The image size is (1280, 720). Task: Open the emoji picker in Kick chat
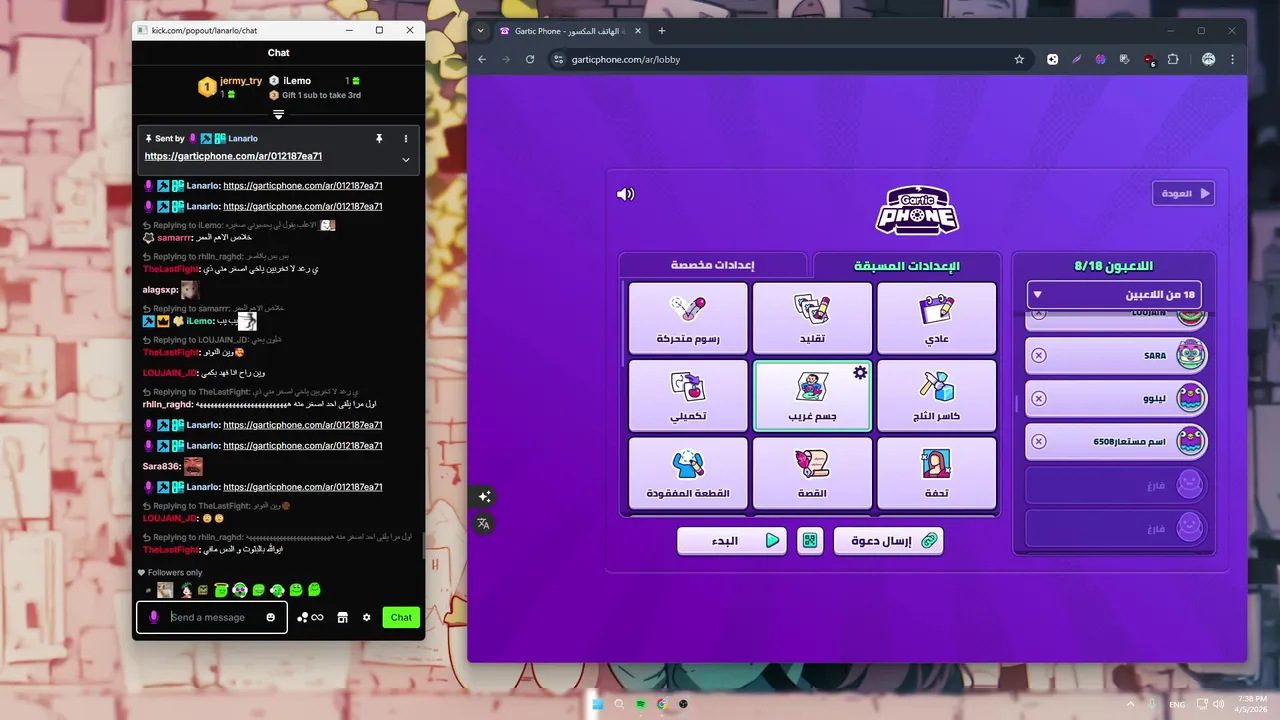(270, 617)
